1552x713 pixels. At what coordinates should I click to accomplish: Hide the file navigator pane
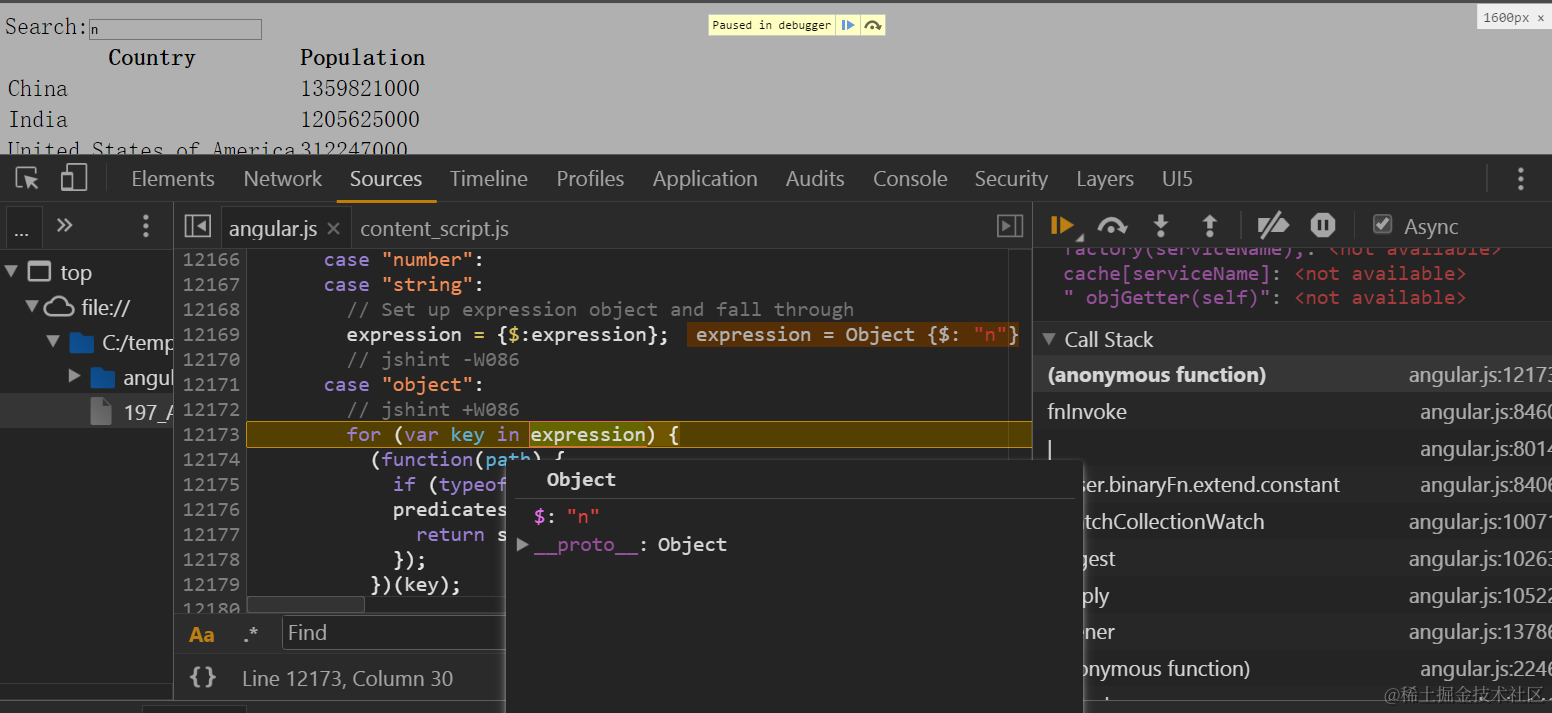click(x=197, y=227)
